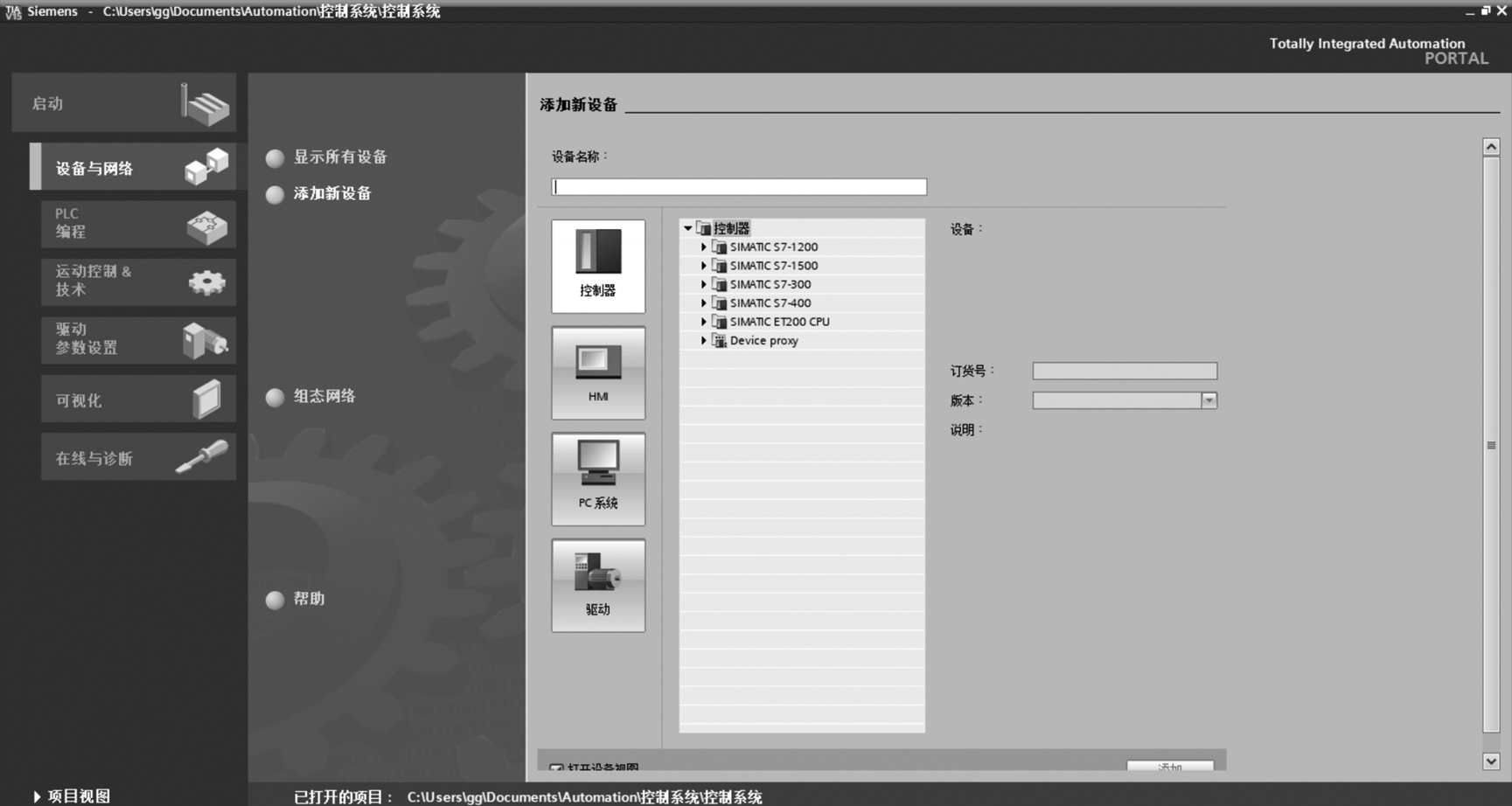Toggle 打开设备视图 open device view checkbox
The image size is (1512, 806).
point(556,768)
